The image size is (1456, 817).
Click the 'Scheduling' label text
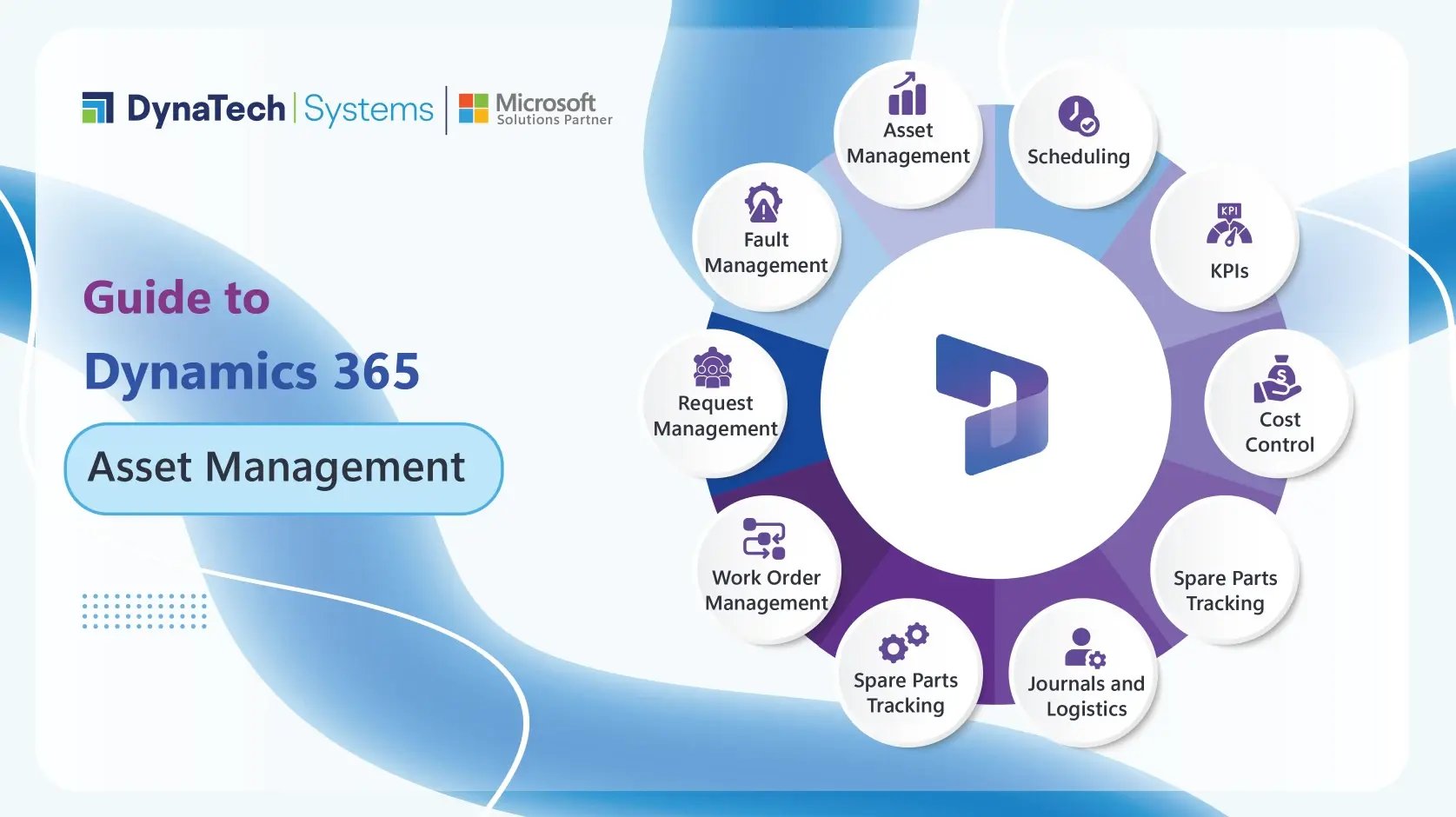tap(1079, 157)
